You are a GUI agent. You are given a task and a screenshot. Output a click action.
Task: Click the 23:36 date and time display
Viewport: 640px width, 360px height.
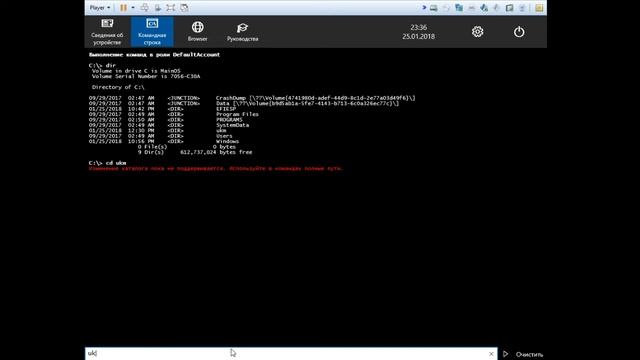[x=418, y=32]
